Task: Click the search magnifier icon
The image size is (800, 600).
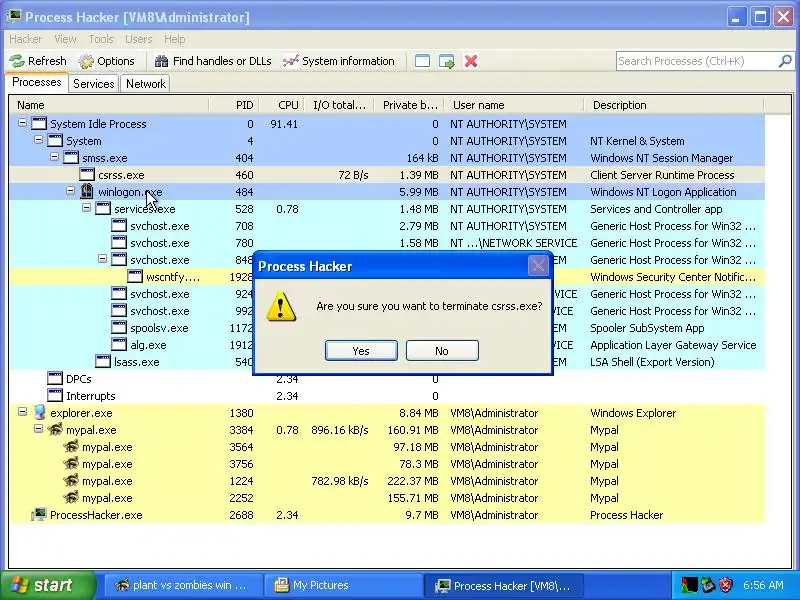Action: coord(785,61)
